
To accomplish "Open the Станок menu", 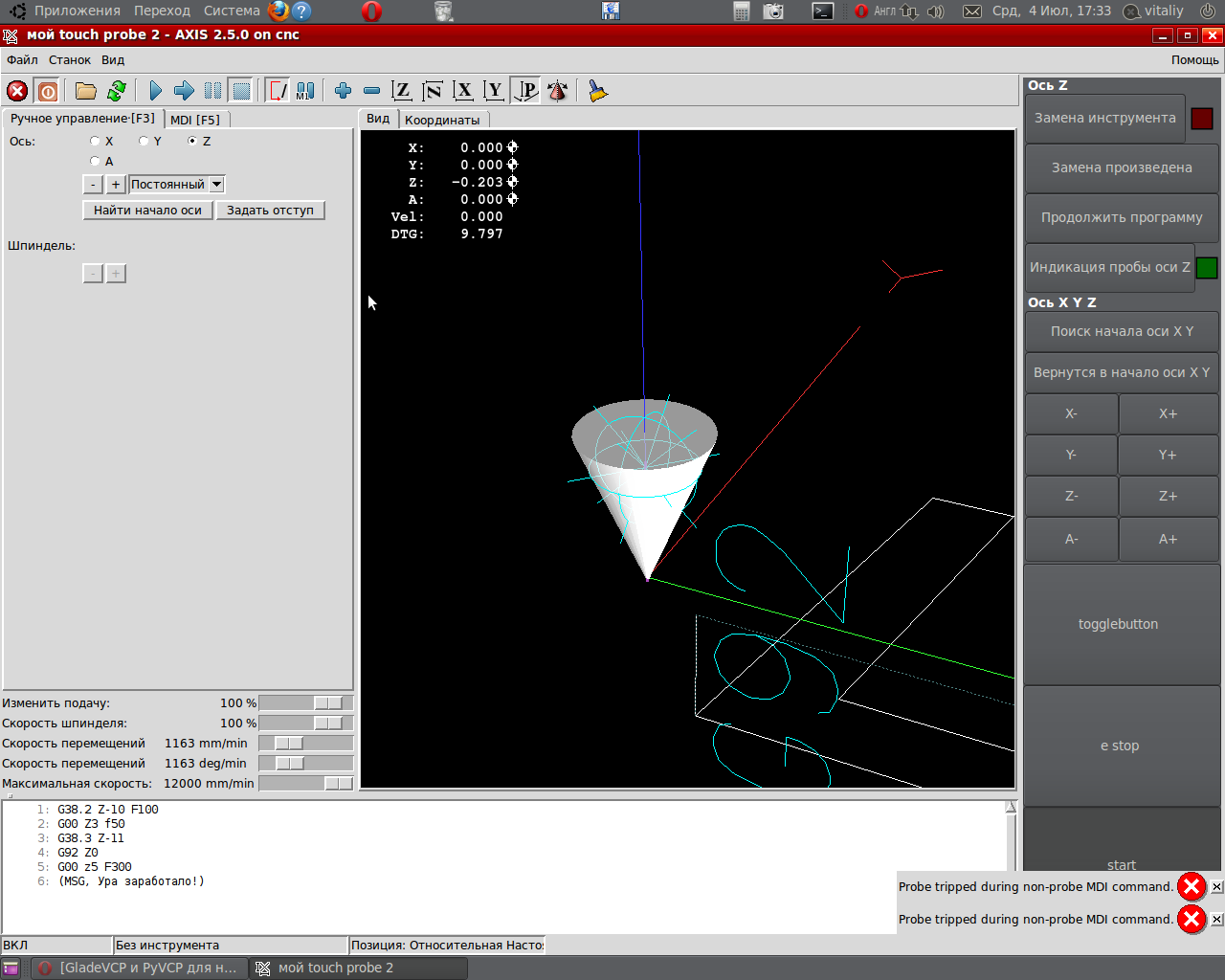I will coord(70,59).
